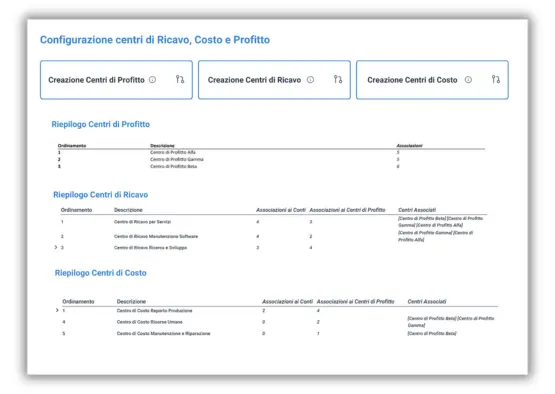
Task: Click Centro di Ricavo per Servizi description
Action: point(142,222)
